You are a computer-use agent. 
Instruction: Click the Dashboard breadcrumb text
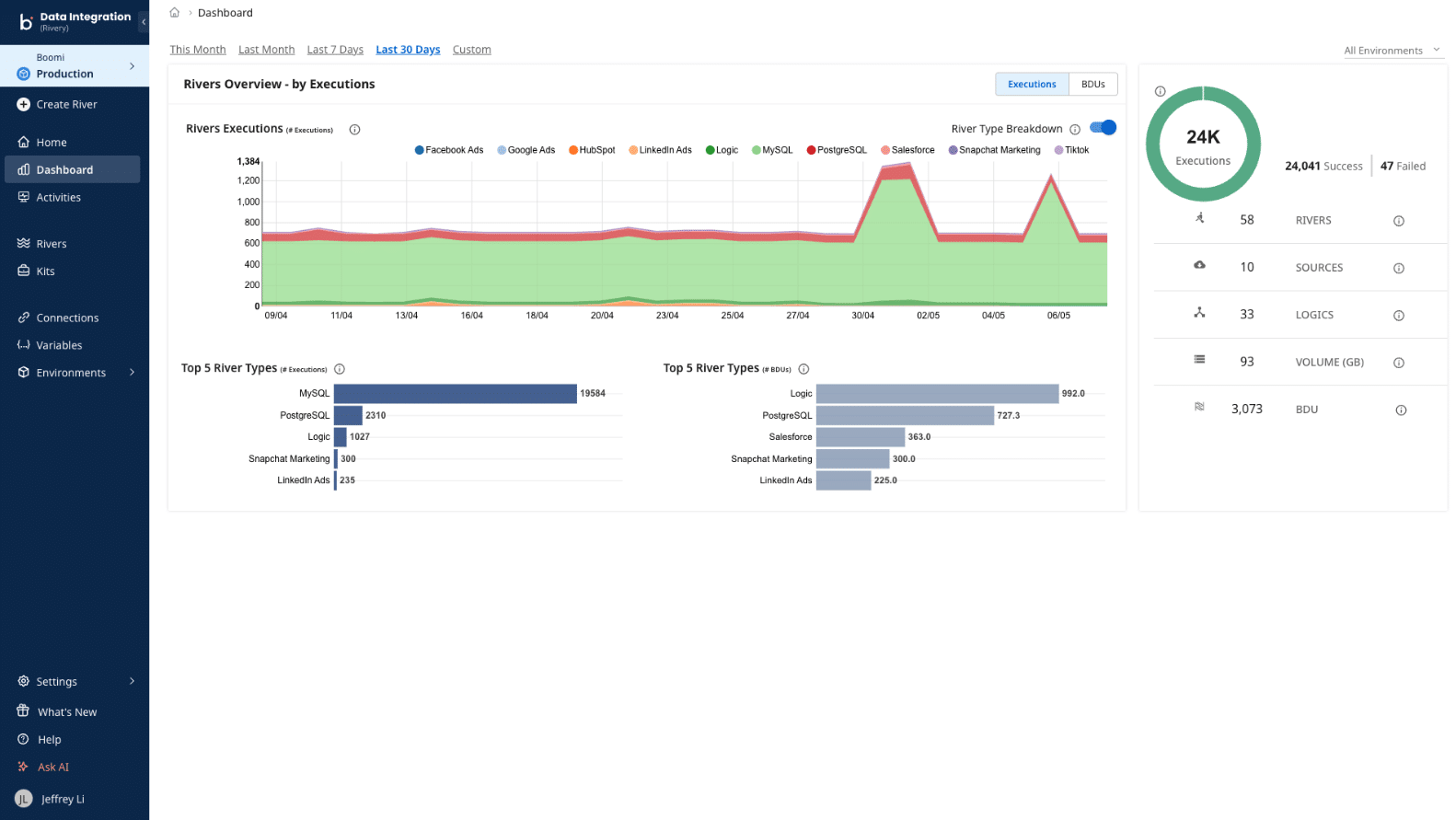[x=225, y=13]
